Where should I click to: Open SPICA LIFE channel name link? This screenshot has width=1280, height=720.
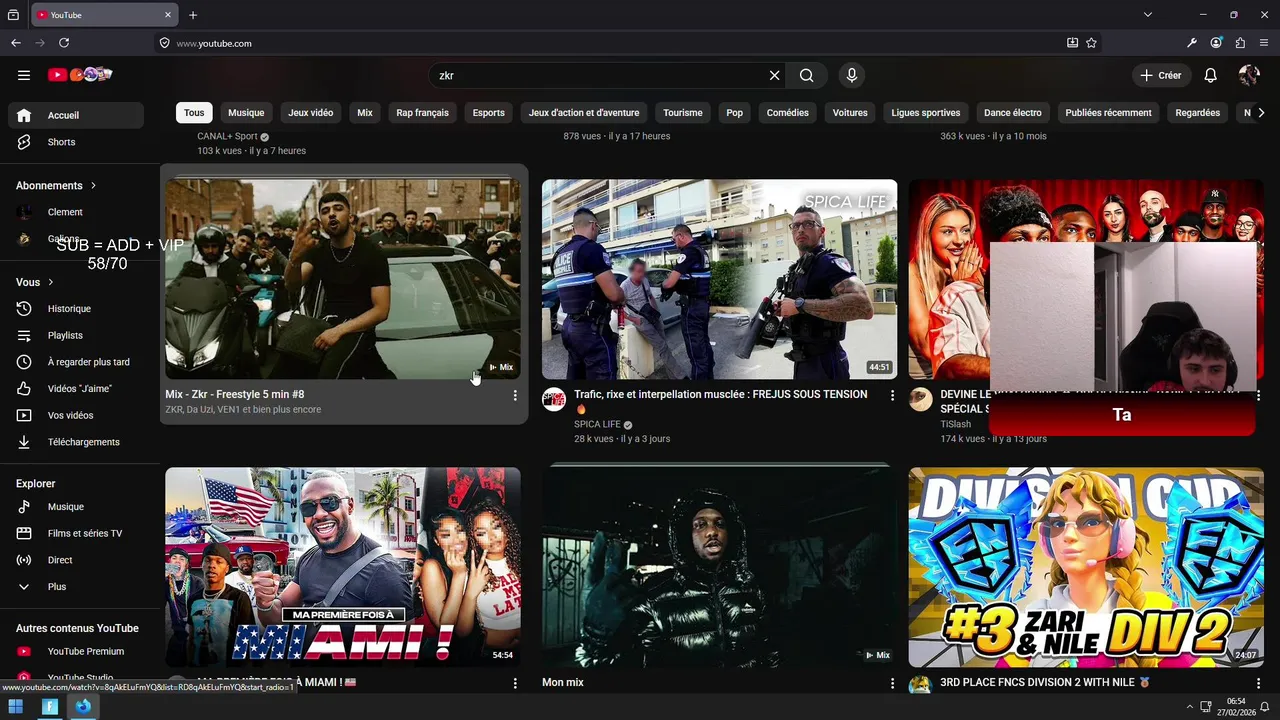[x=597, y=425]
